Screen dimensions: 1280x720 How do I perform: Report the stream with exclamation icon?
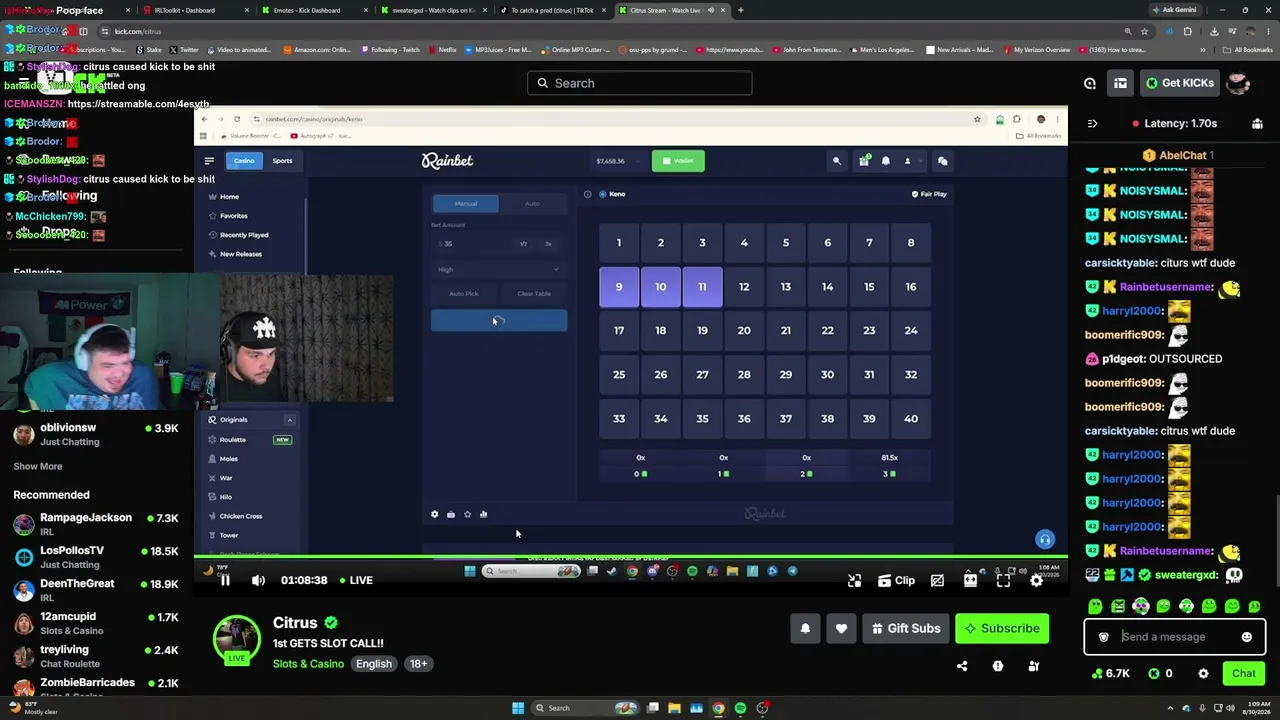[x=998, y=666]
